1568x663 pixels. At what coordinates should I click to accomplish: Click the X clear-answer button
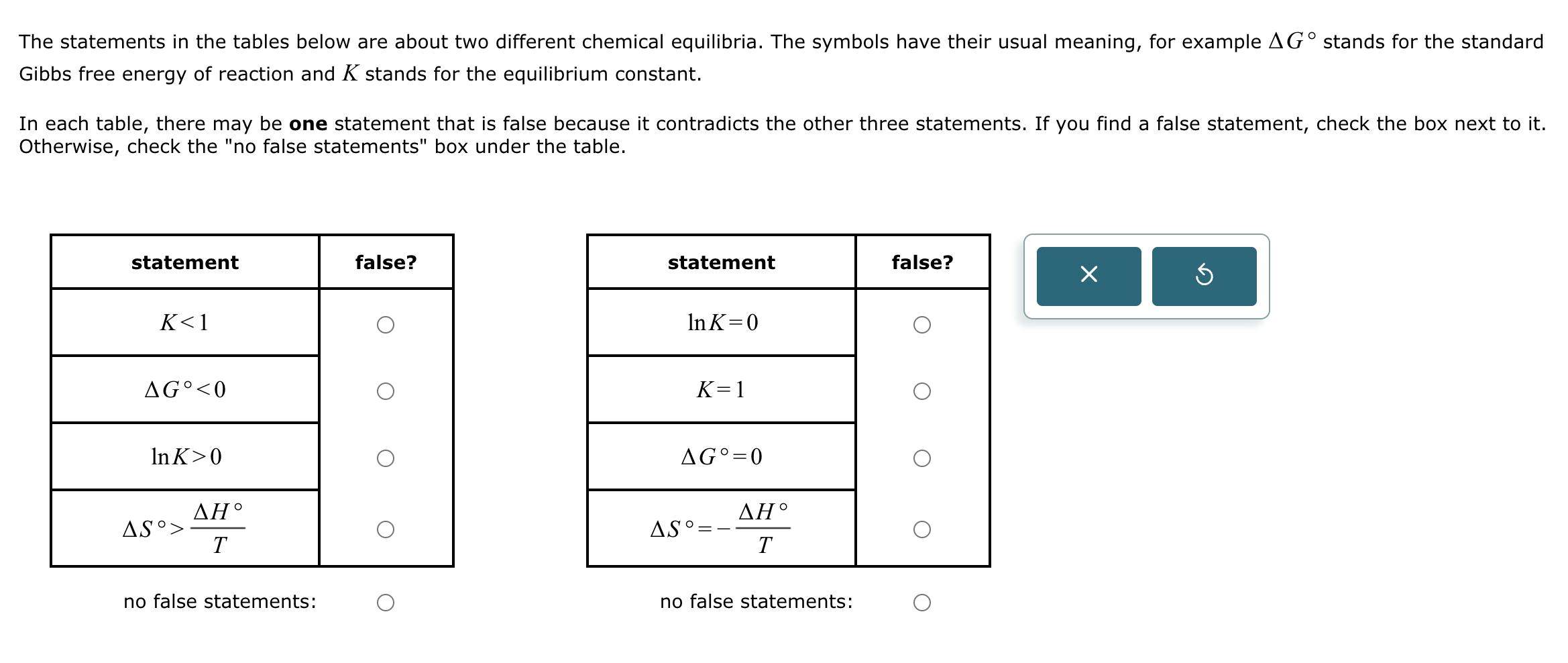click(x=1088, y=277)
